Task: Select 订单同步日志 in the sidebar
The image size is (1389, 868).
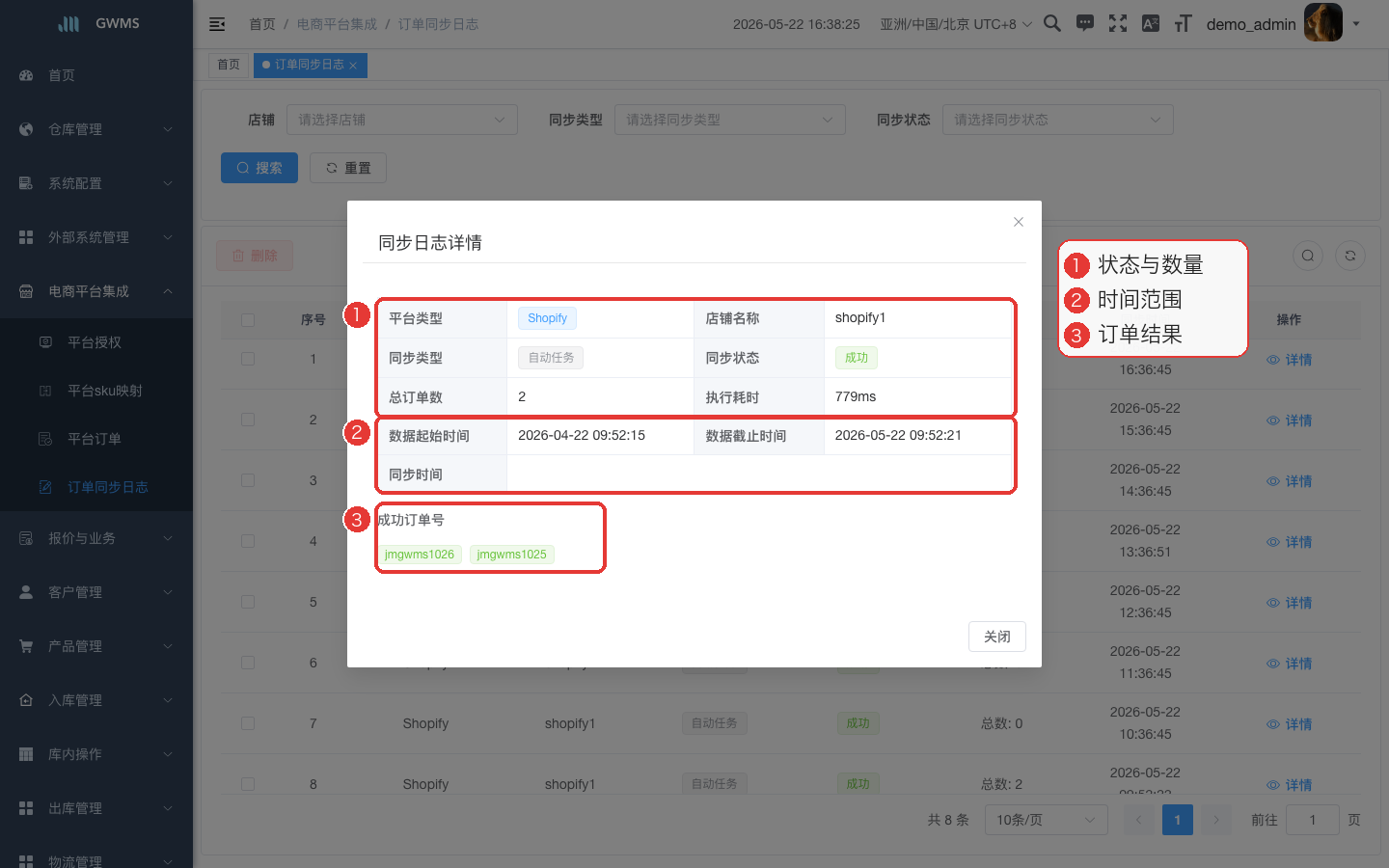Action: click(x=96, y=487)
